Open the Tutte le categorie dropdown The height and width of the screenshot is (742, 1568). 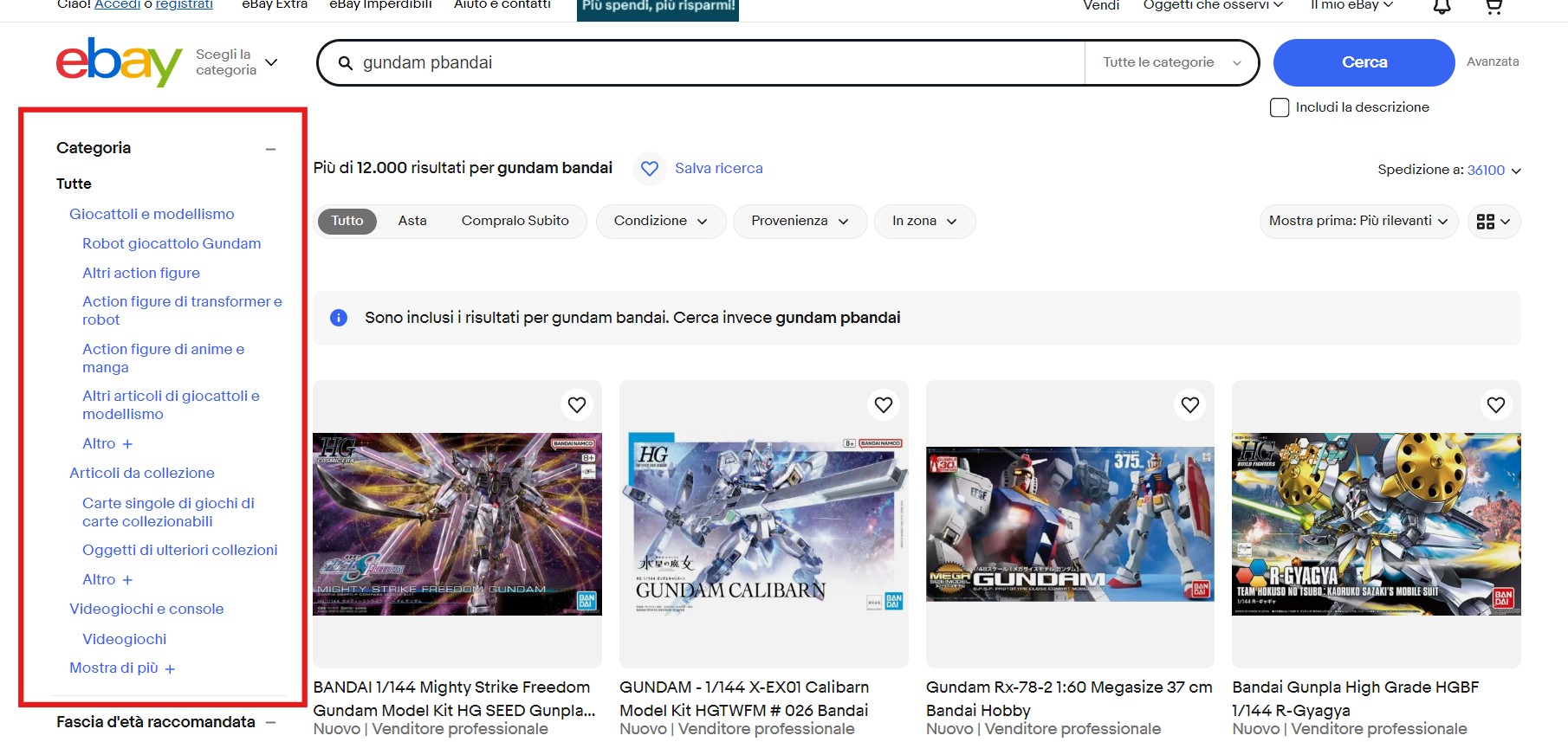1170,62
